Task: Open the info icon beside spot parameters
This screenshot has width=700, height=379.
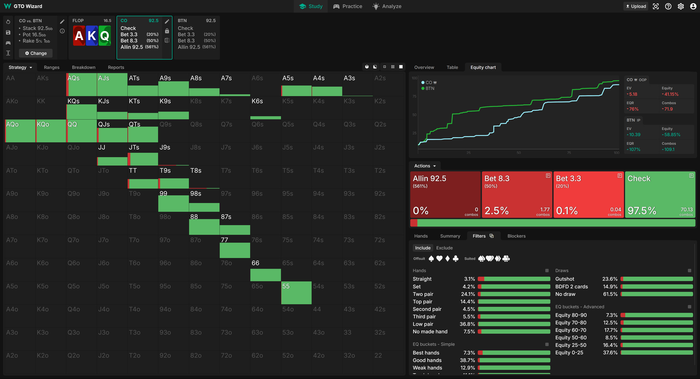Action: pyautogui.click(x=62, y=31)
